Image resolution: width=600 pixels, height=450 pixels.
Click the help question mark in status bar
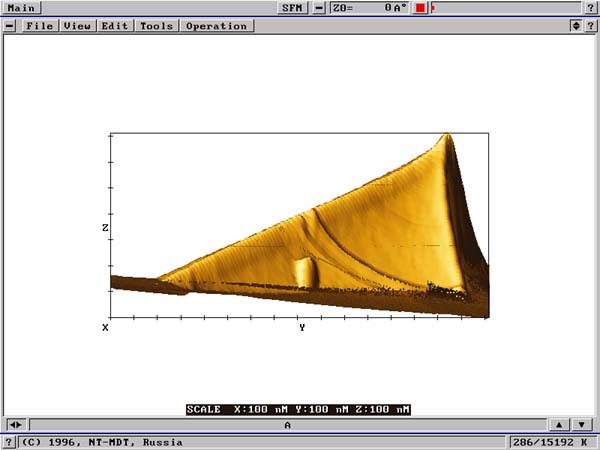[x=9, y=441]
